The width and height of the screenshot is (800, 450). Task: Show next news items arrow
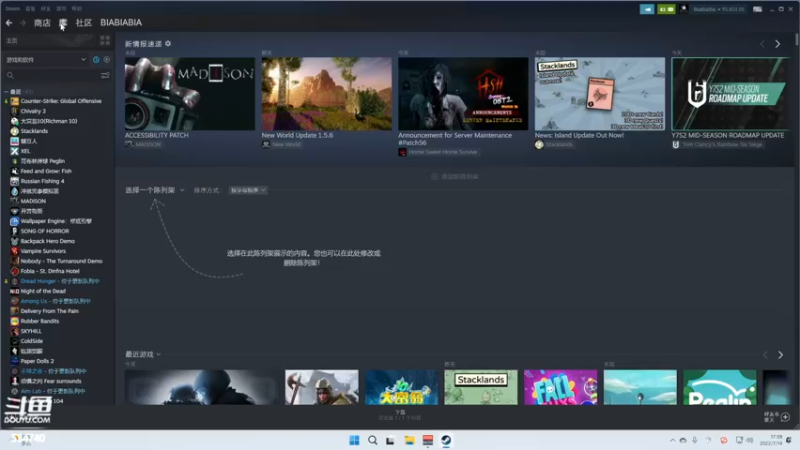pyautogui.click(x=778, y=44)
